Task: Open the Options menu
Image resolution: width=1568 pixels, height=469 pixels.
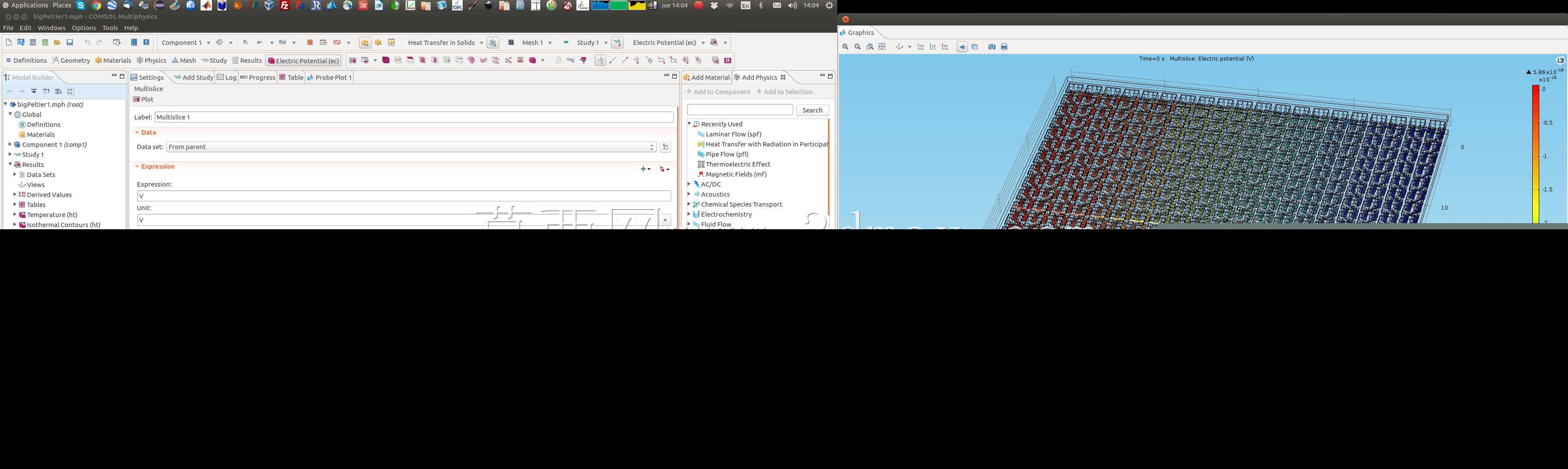Action: pos(84,28)
